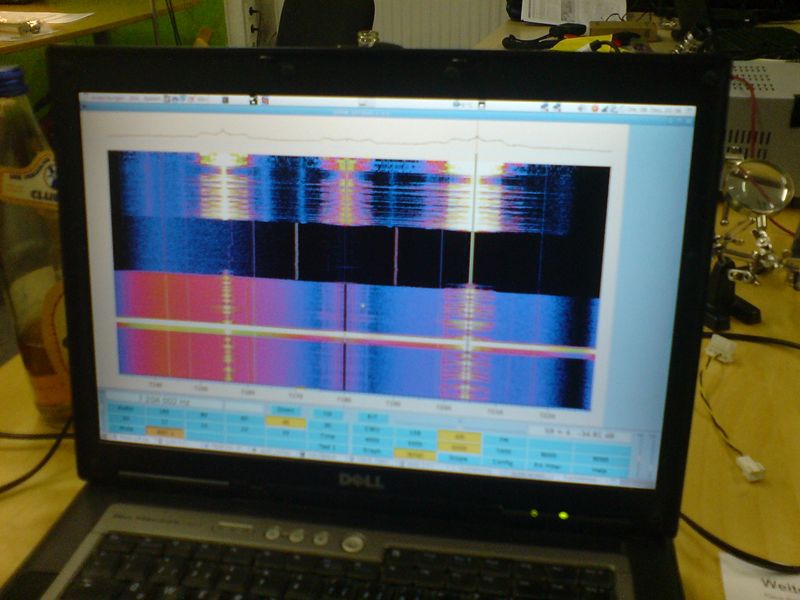800x600 pixels.
Task: Open the RX Filter screen
Action: 548,465
